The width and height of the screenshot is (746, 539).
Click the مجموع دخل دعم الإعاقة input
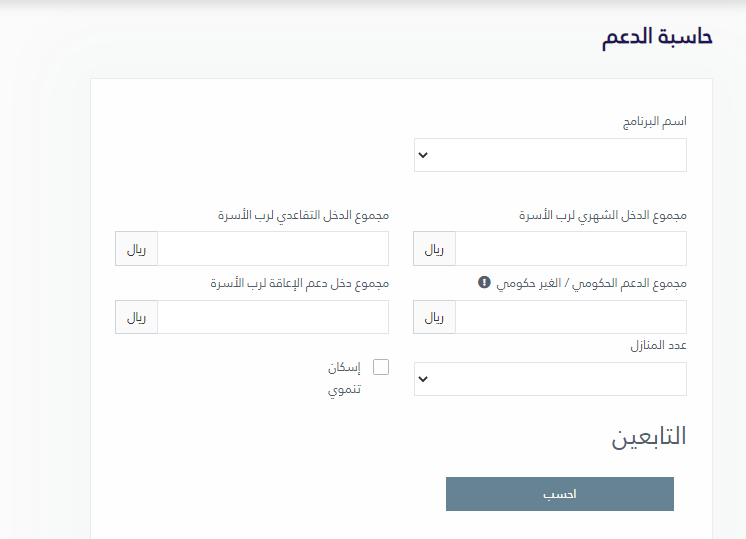[273, 317]
